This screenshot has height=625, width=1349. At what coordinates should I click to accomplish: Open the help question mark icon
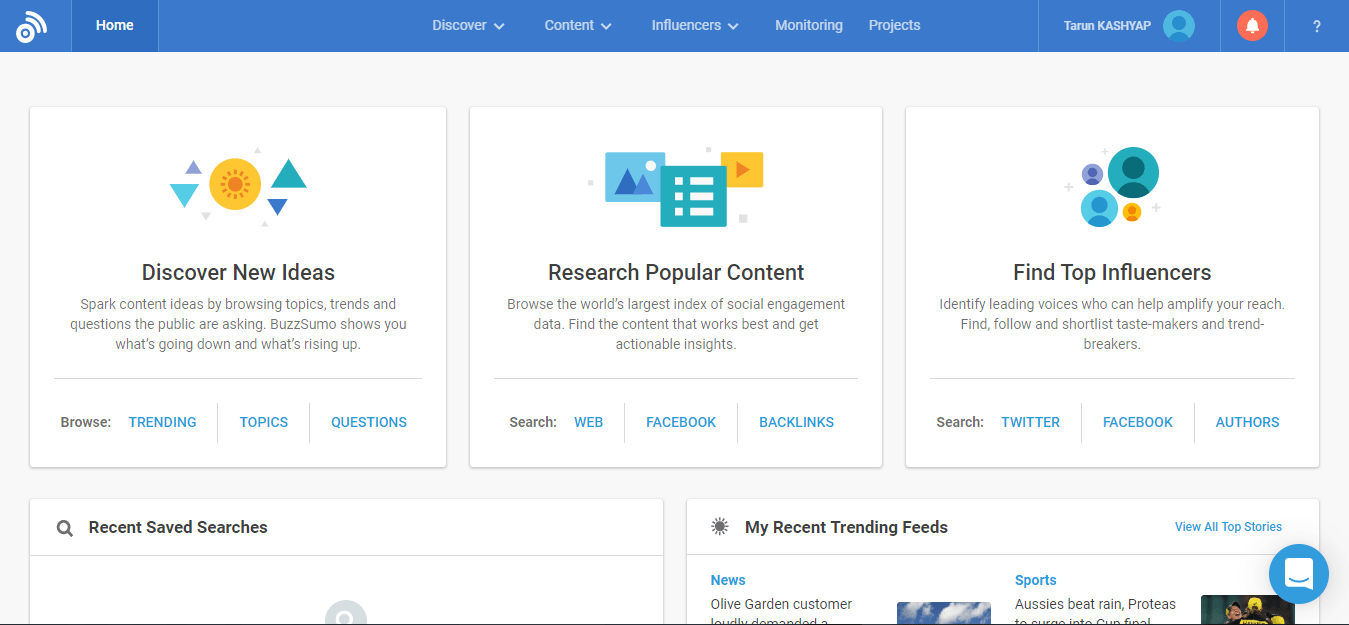tap(1316, 27)
